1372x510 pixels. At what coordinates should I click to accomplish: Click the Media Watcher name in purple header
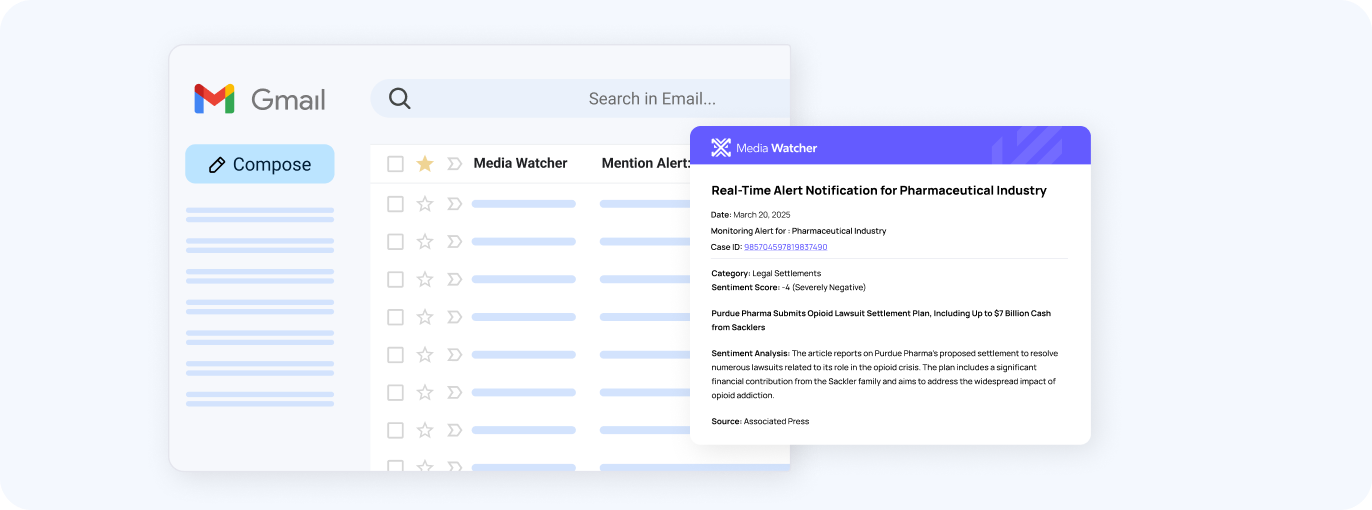tap(776, 148)
